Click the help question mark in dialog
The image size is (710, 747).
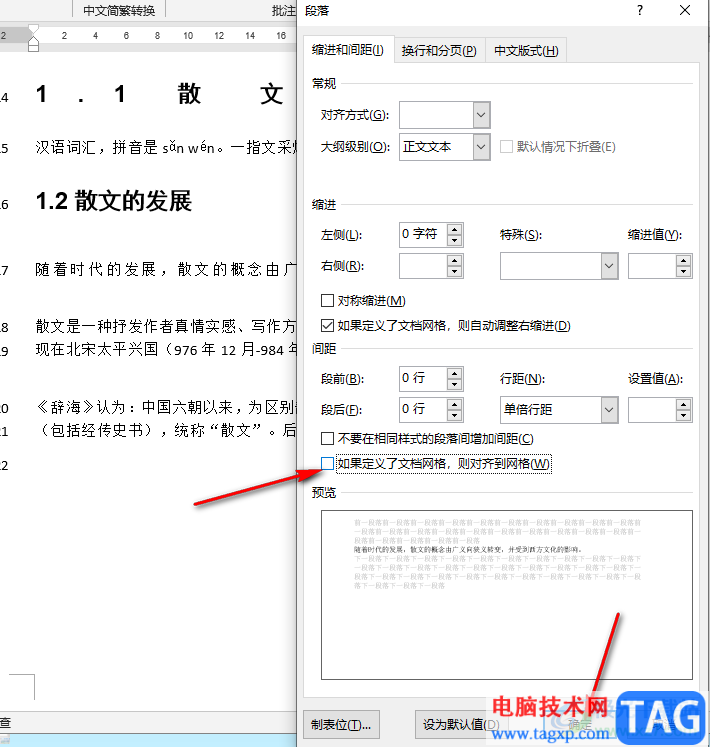tap(640, 10)
